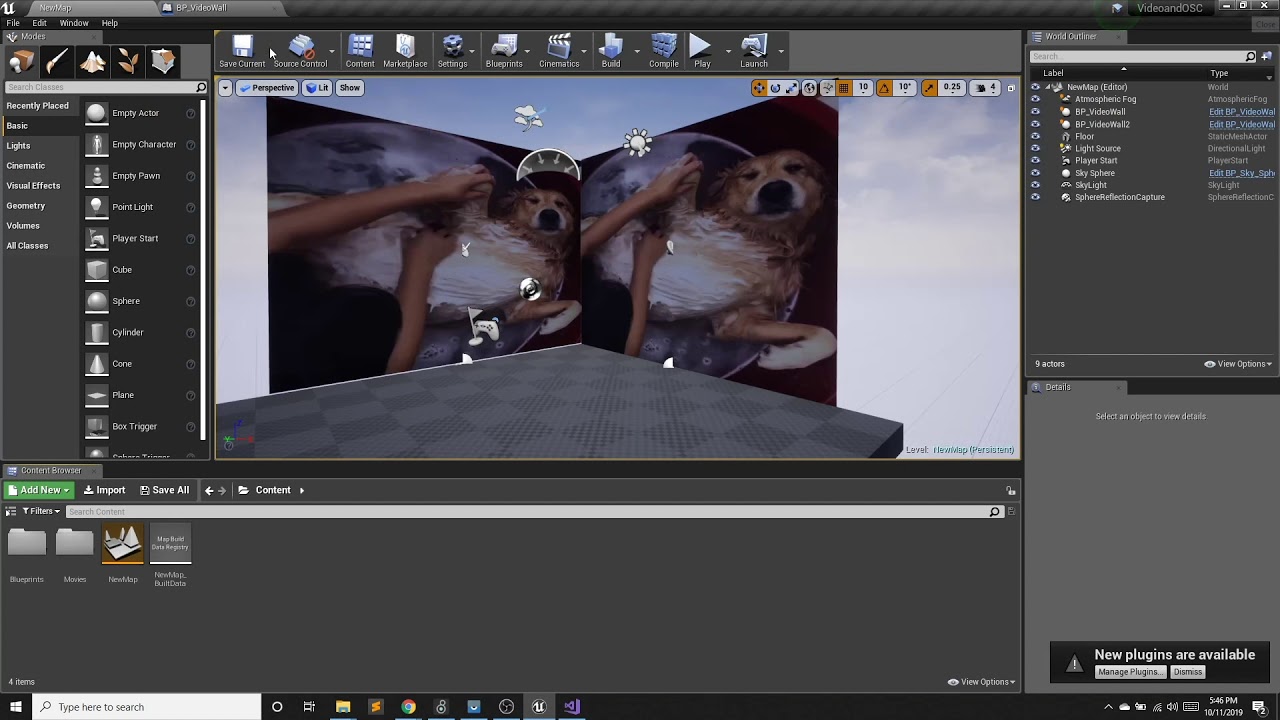1280x720 pixels.
Task: Open the Window menu
Action: 74,23
